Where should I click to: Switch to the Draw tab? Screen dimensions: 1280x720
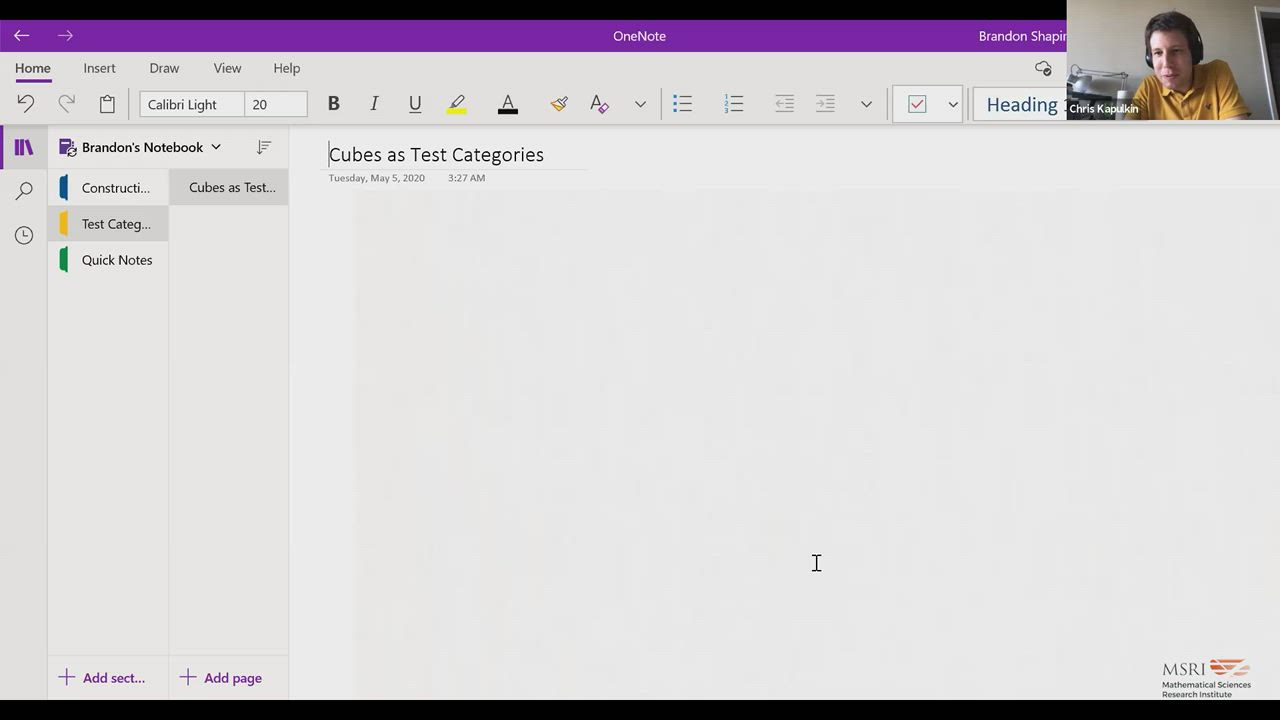point(164,68)
